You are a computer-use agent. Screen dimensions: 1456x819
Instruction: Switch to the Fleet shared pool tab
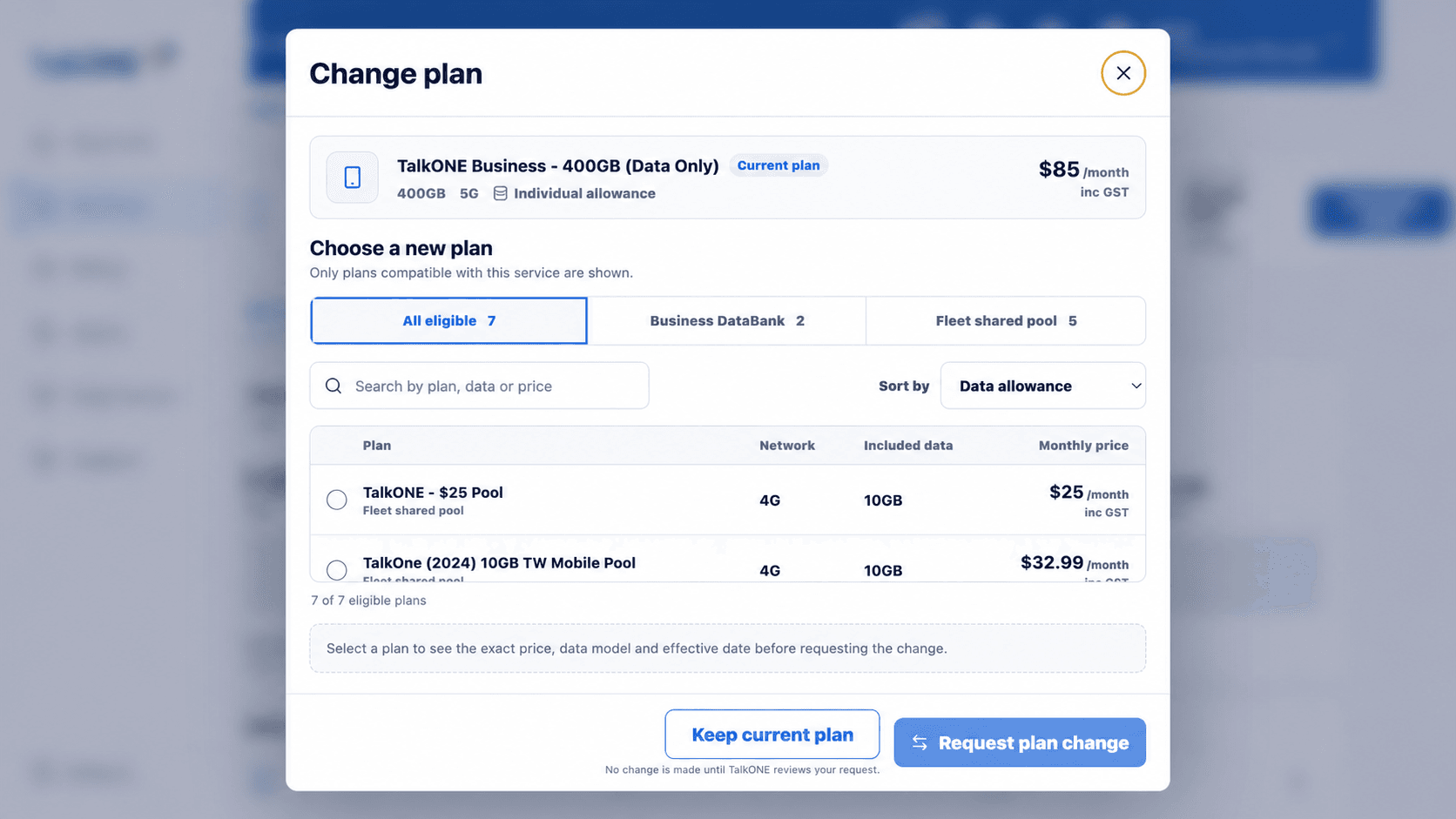click(1006, 320)
